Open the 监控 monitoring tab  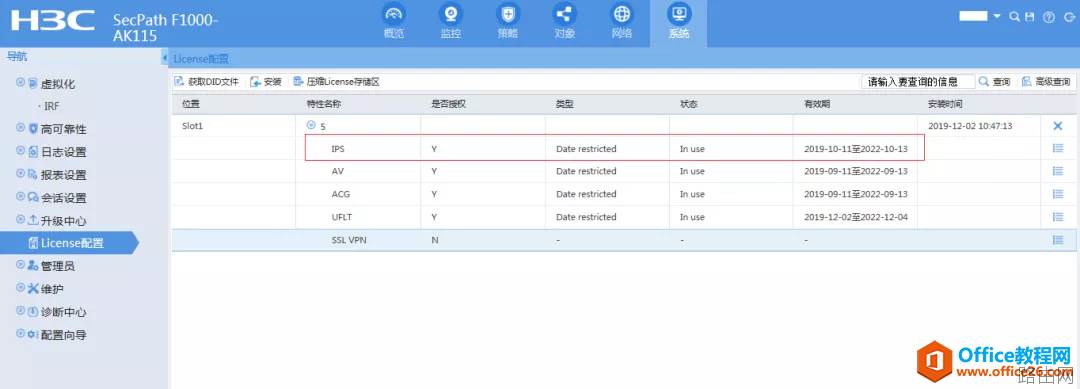451,22
